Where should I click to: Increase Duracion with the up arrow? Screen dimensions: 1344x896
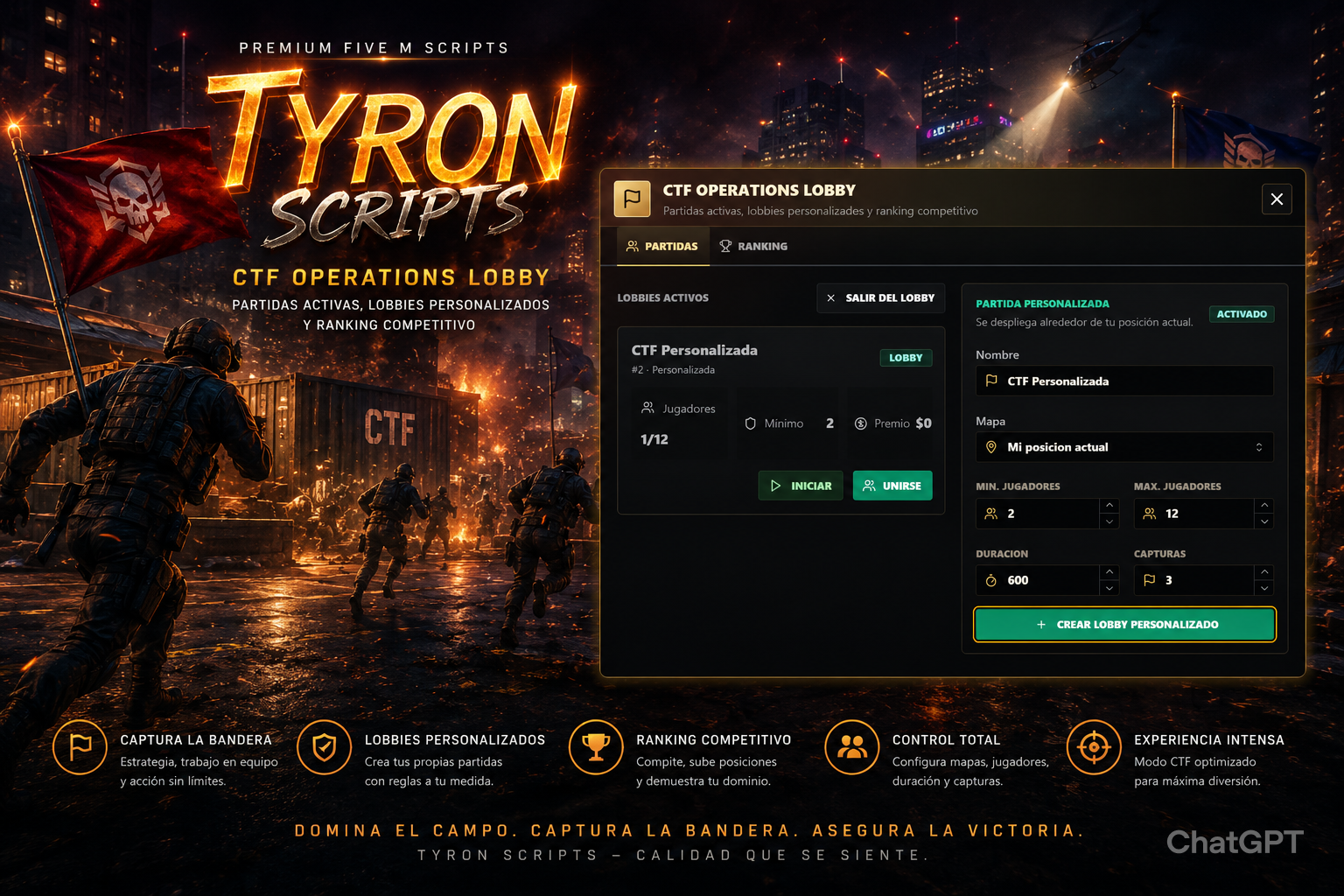pos(1109,572)
